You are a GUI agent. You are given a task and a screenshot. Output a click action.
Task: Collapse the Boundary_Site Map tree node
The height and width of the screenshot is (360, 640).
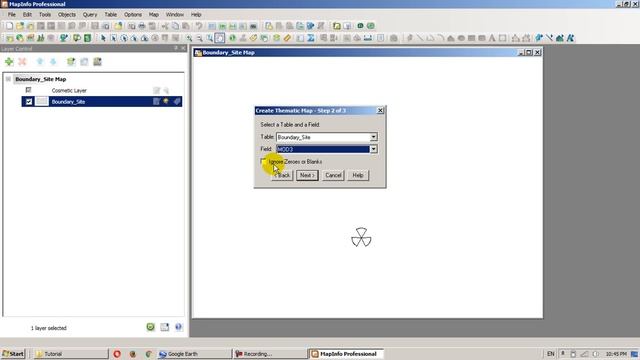[x=8, y=79]
